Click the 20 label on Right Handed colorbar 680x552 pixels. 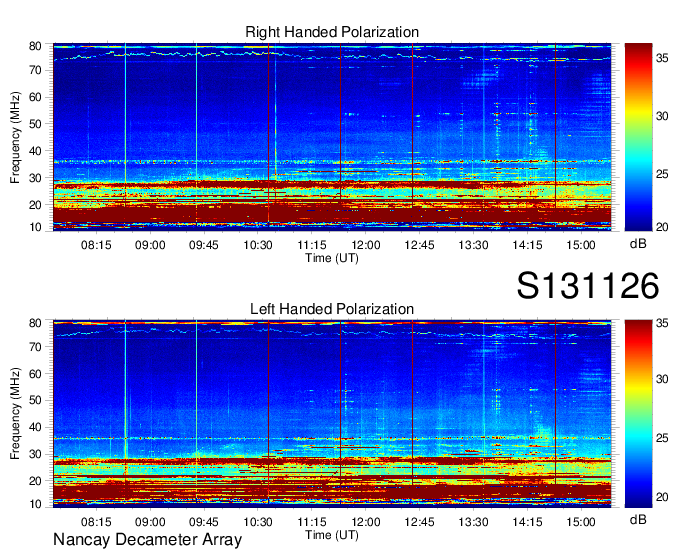pos(662,227)
